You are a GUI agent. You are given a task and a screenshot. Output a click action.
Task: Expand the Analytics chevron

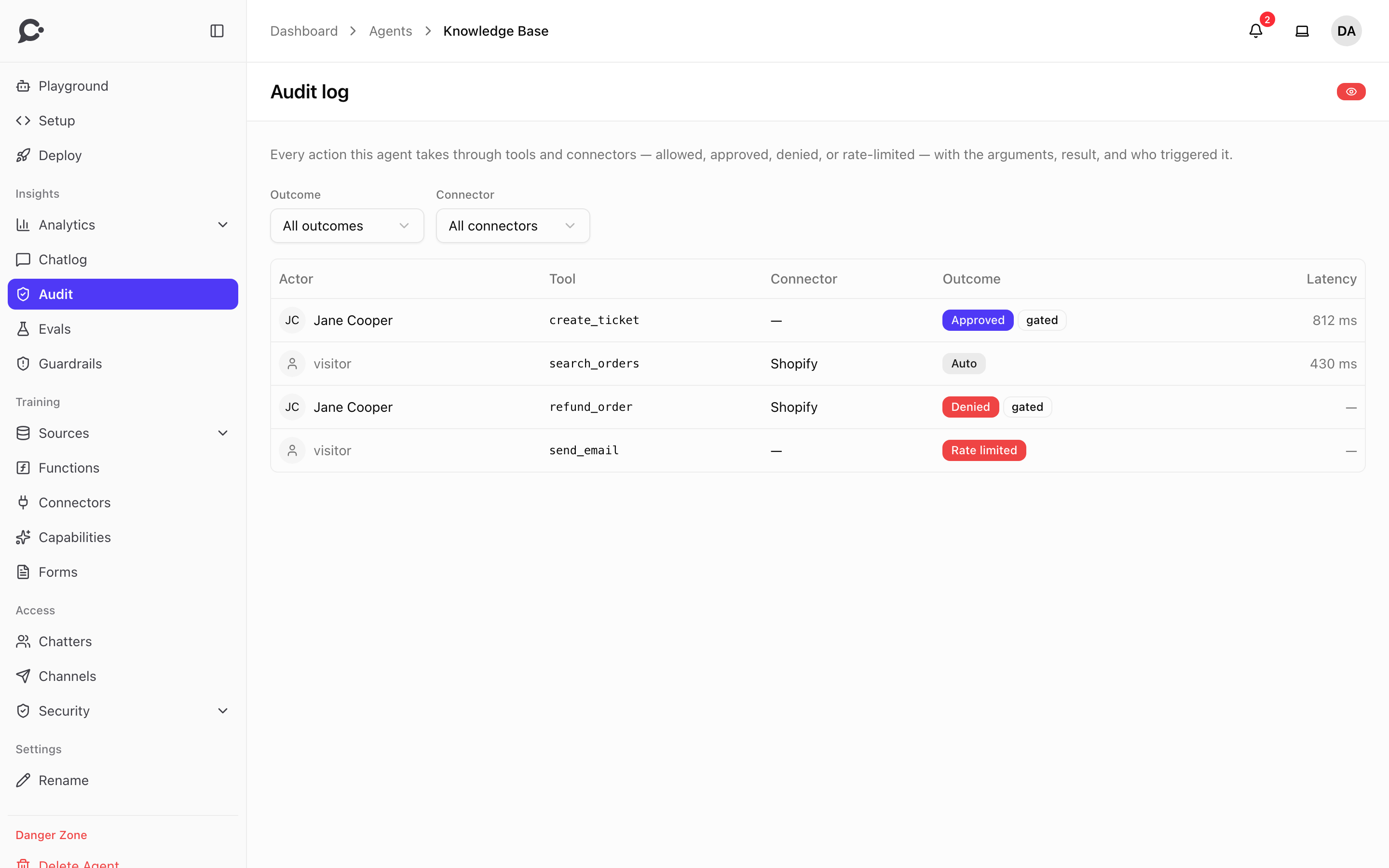[223, 225]
